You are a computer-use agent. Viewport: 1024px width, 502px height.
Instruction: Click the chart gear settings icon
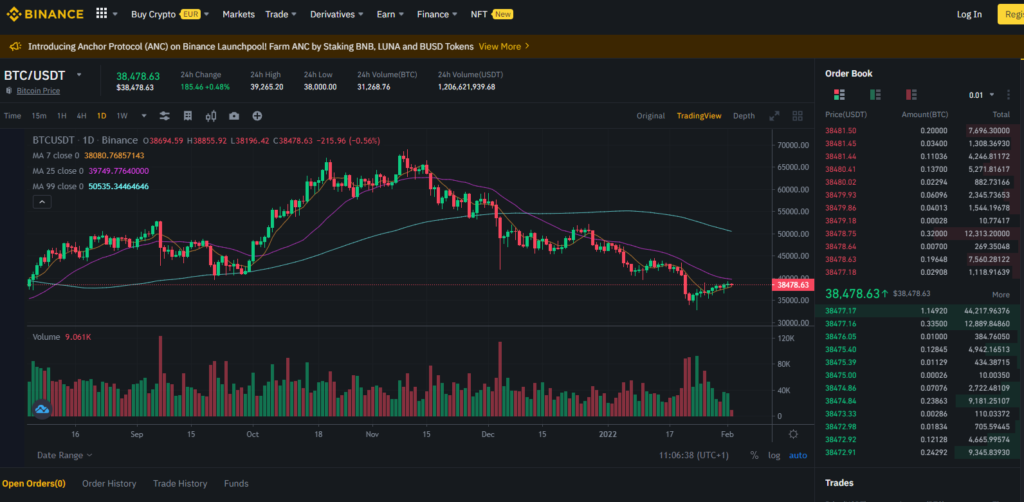point(793,434)
